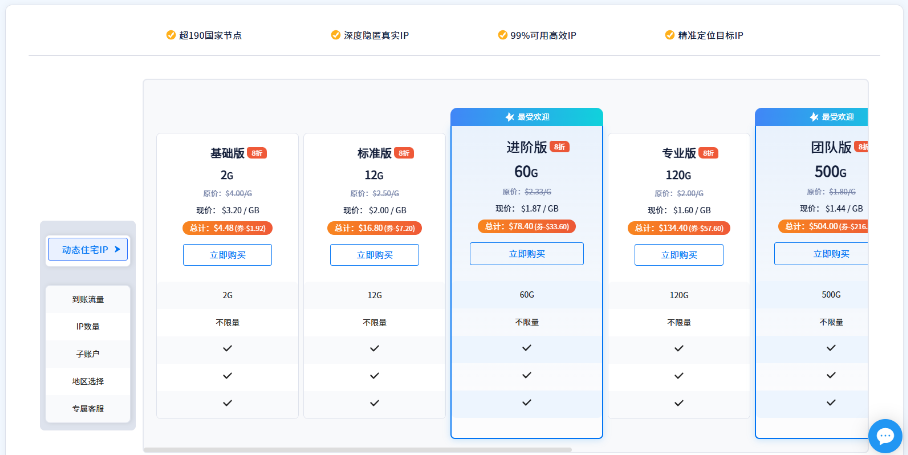Click the 8折 badge on 进阶版
Viewport: 908px width, 455px height.
pyautogui.click(x=559, y=146)
